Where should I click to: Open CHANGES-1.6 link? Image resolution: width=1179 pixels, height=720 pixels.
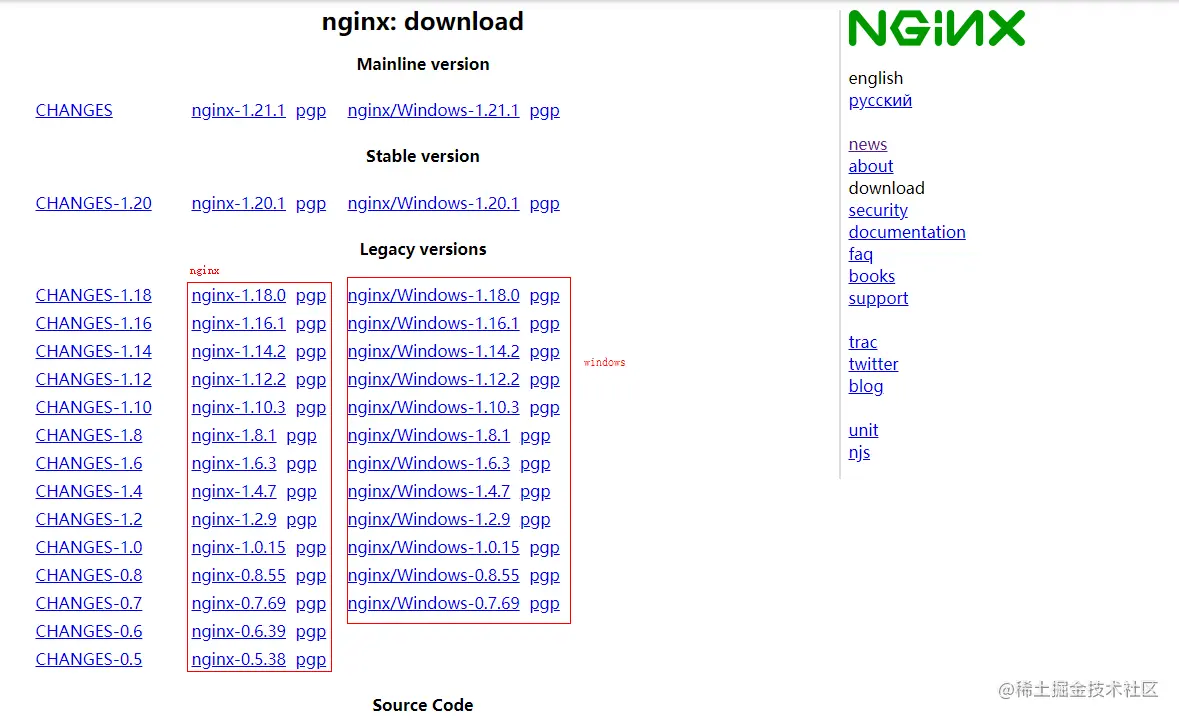(x=89, y=463)
